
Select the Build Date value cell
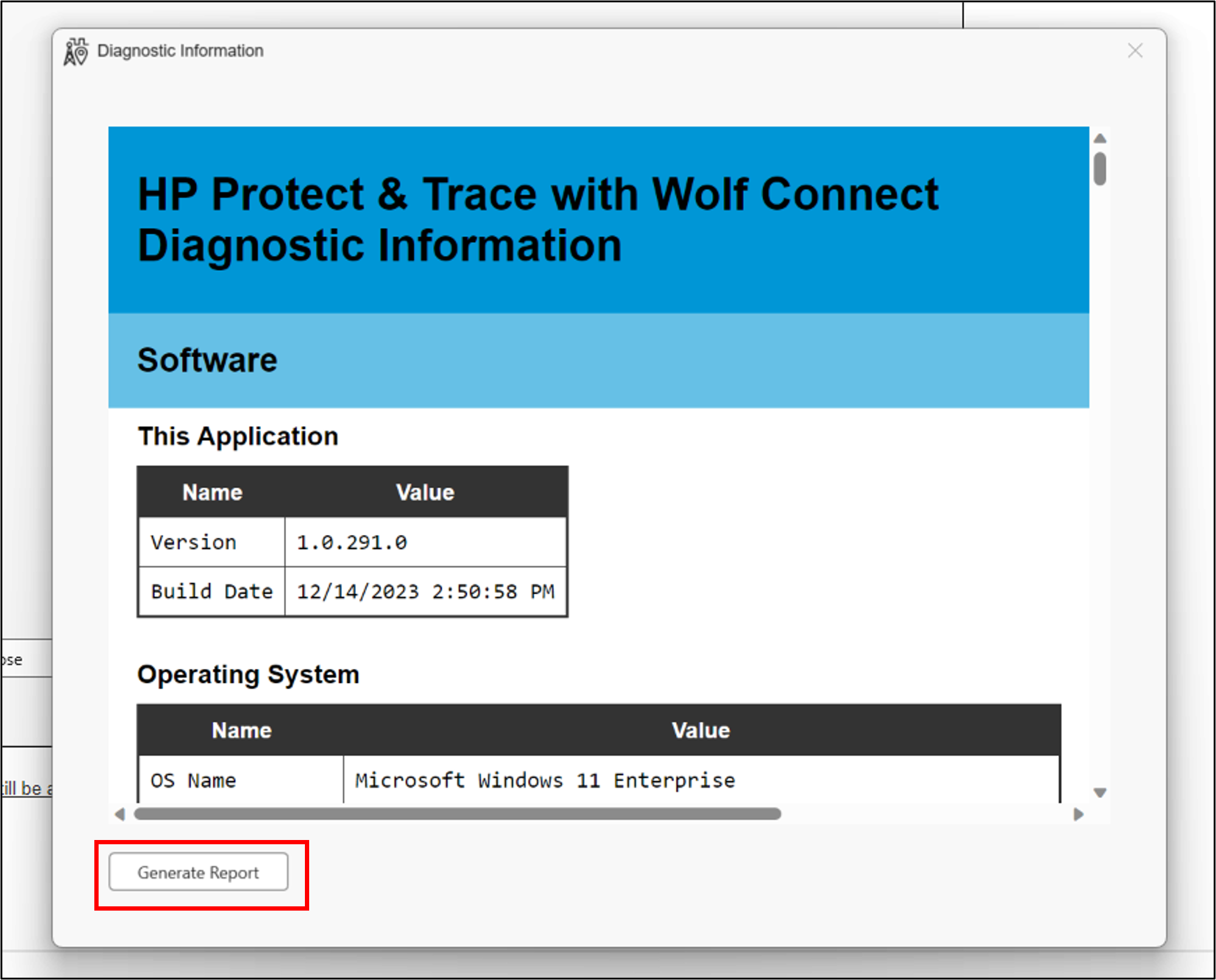tap(425, 590)
